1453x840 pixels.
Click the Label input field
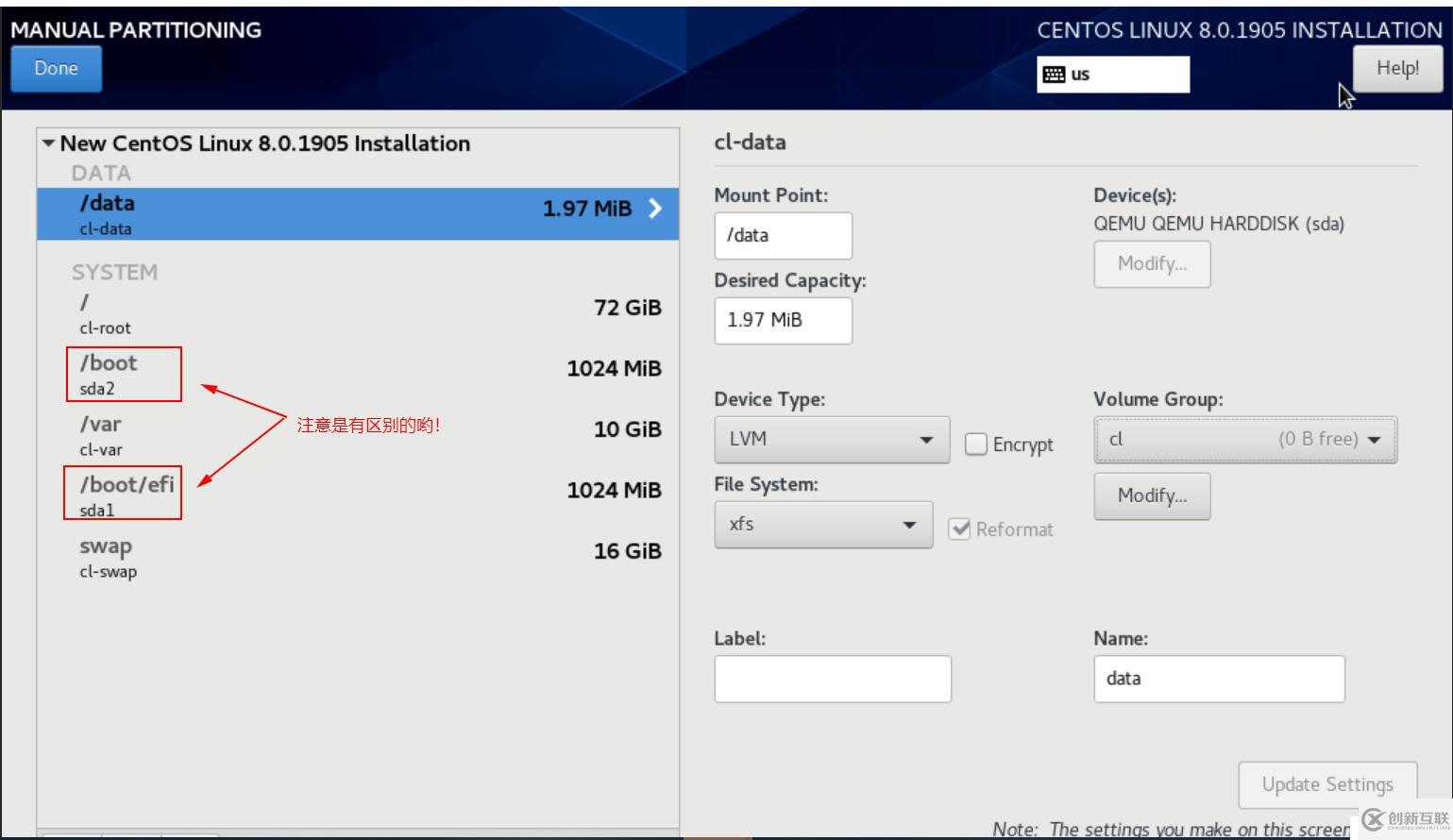click(833, 680)
